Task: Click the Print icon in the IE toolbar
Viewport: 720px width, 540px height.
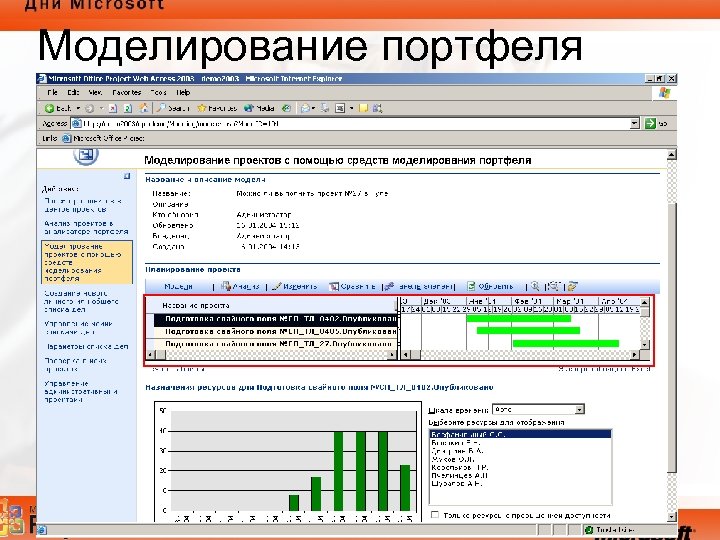Action: coord(325,108)
